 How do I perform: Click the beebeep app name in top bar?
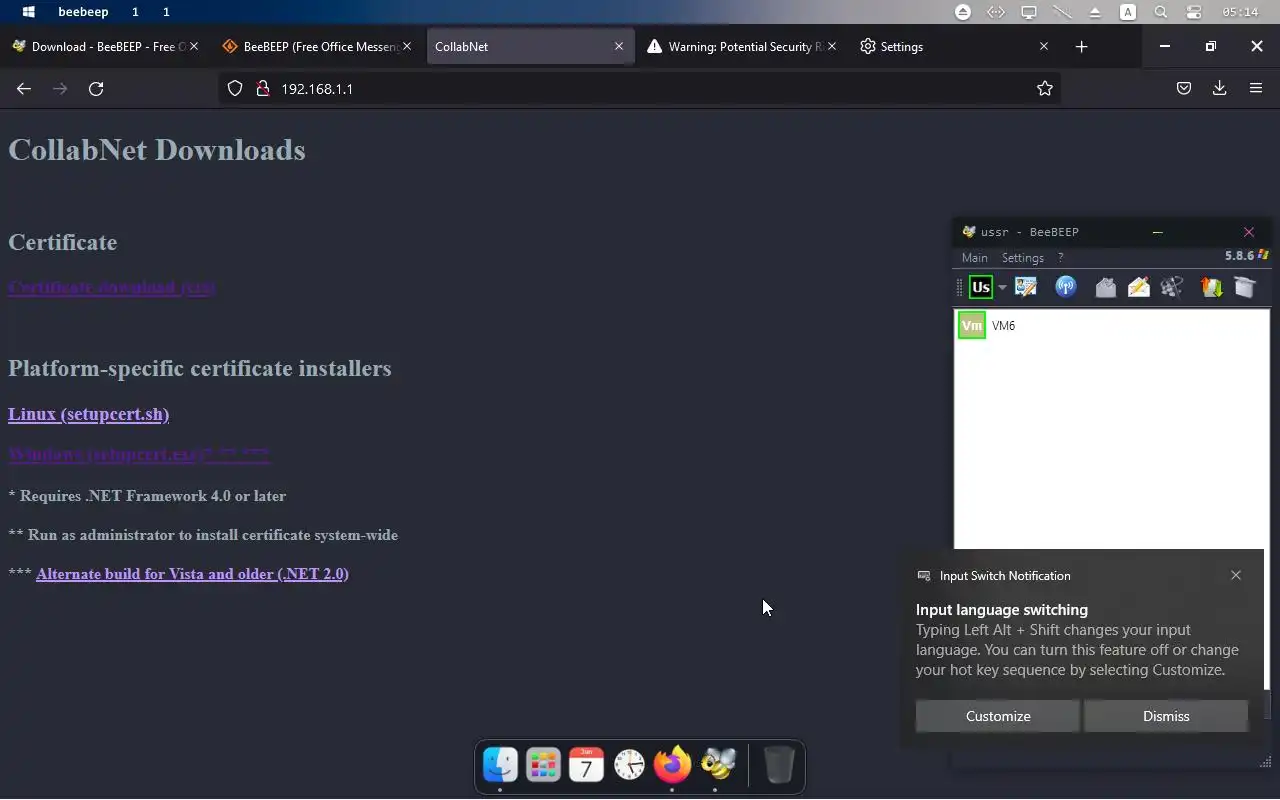click(83, 12)
